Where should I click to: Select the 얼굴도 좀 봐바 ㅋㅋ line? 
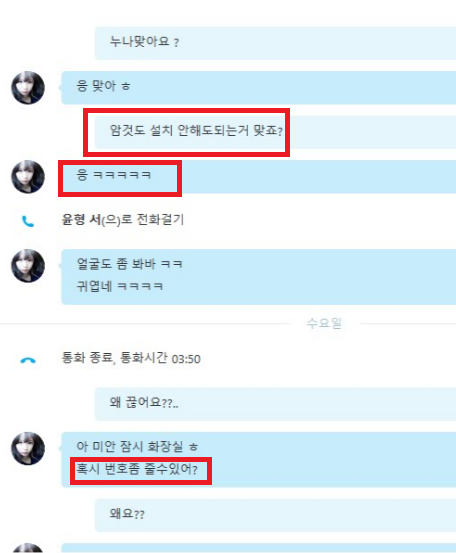point(129,264)
